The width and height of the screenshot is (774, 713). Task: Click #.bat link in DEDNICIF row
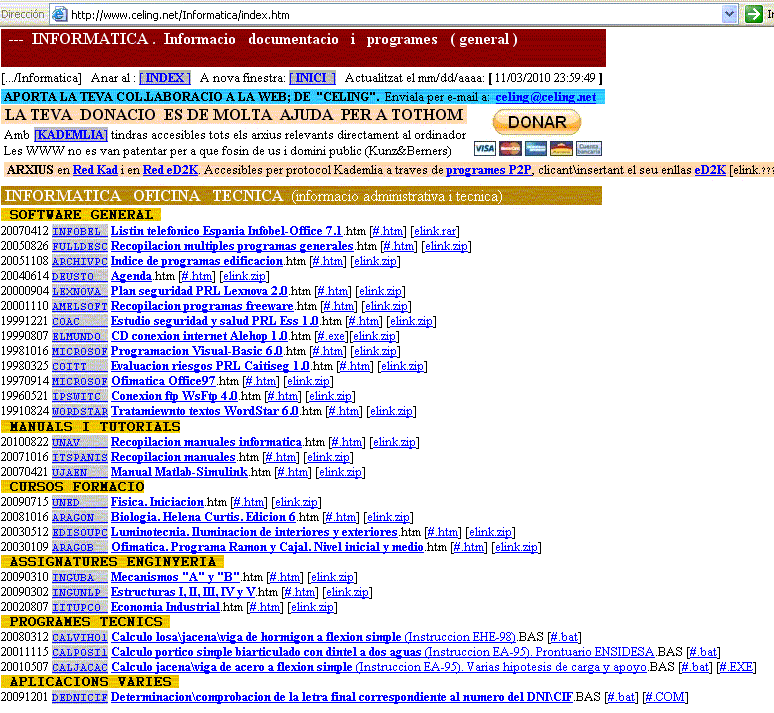point(621,697)
